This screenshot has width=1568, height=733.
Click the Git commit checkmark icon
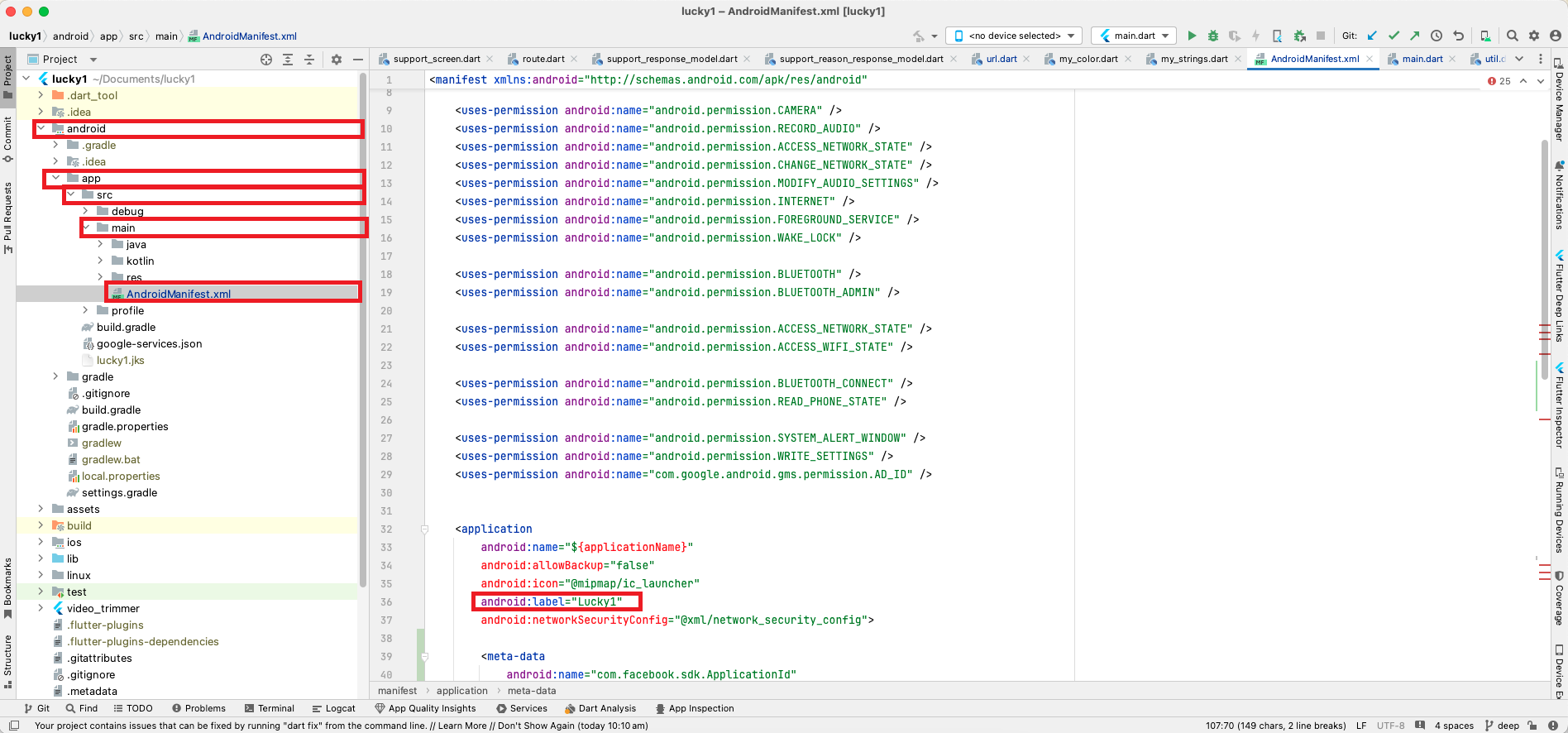(1394, 36)
